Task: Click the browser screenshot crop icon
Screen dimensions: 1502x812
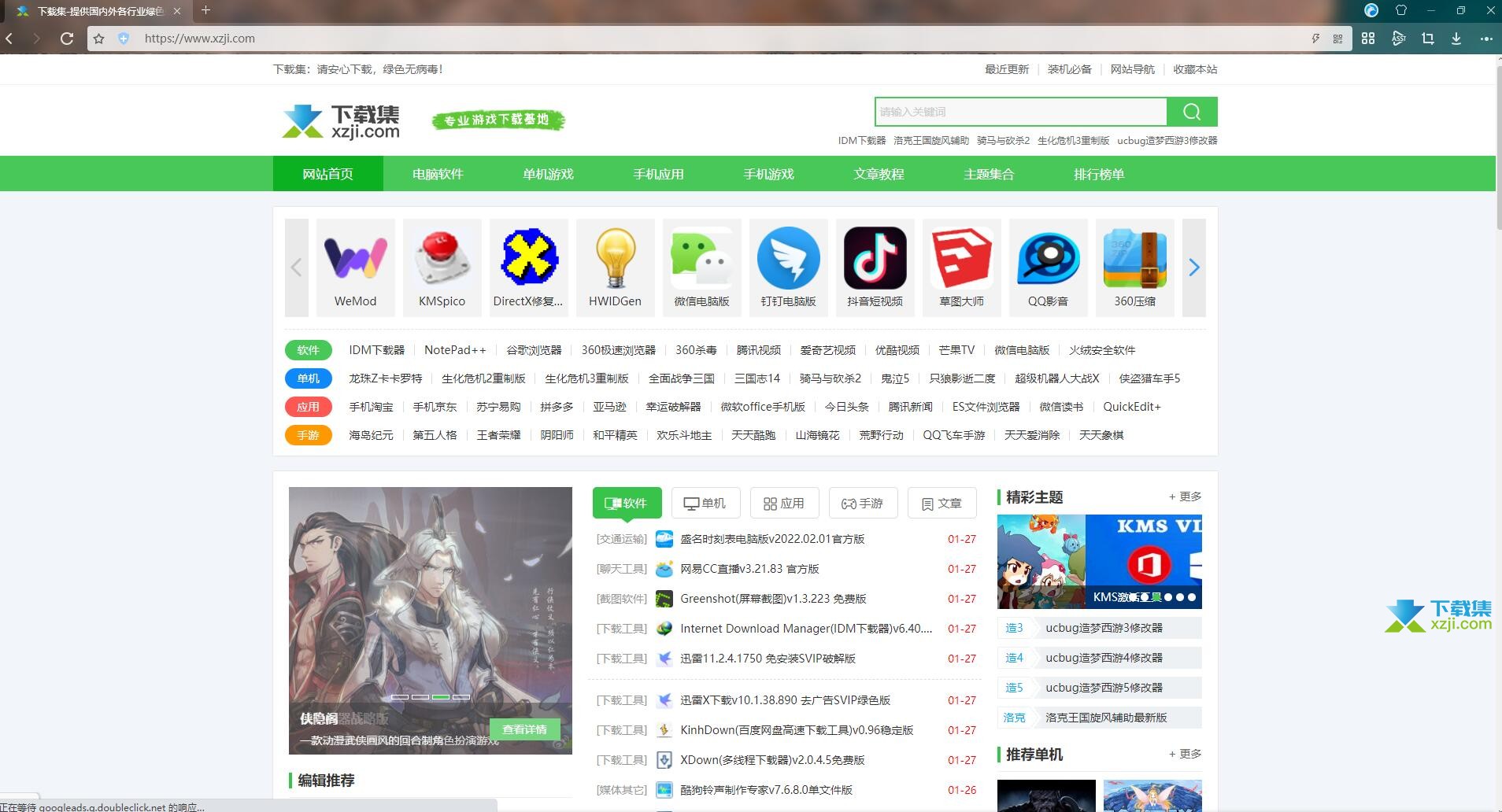Action: (x=1427, y=39)
